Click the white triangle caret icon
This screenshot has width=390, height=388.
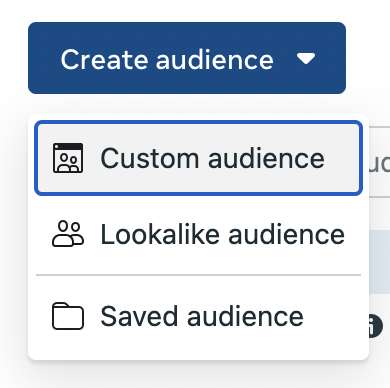[x=306, y=59]
